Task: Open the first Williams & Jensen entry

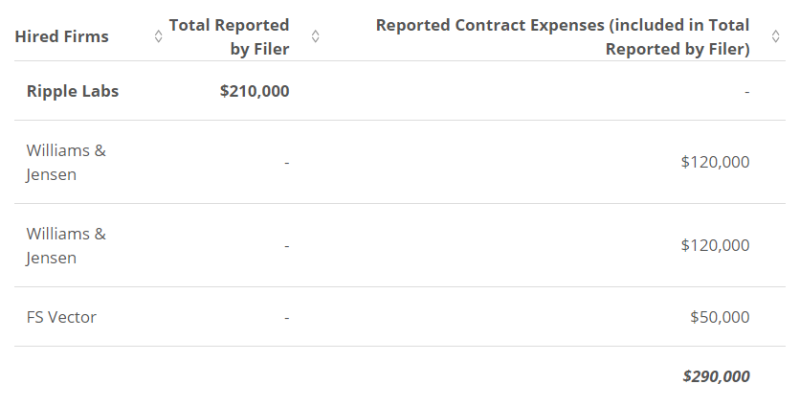Action: coord(66,162)
